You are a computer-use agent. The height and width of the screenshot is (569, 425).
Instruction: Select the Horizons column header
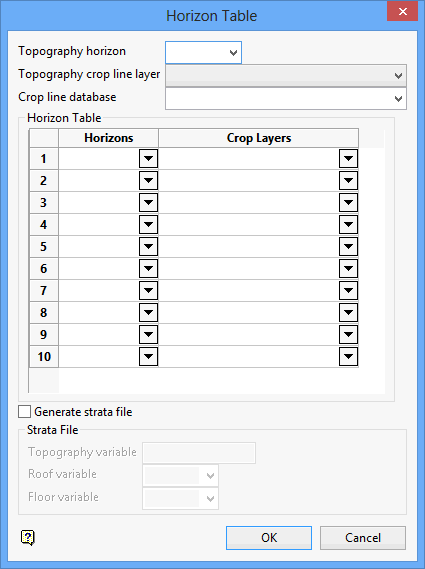pyautogui.click(x=109, y=138)
